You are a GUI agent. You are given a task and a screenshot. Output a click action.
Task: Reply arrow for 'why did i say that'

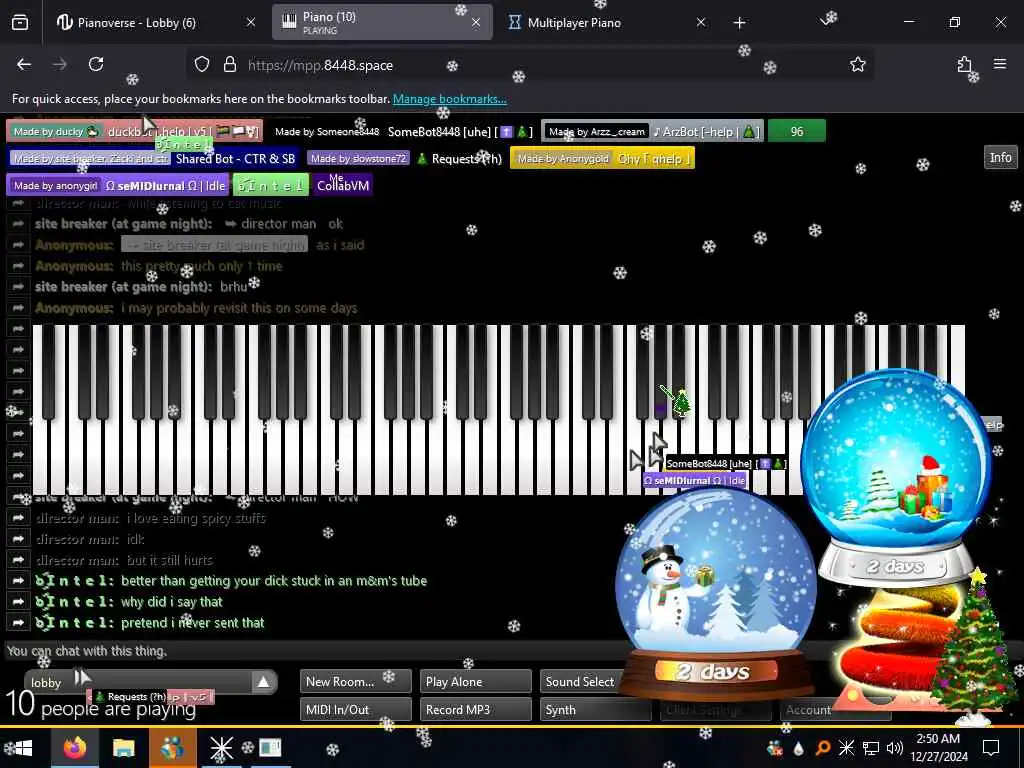[x=18, y=601]
